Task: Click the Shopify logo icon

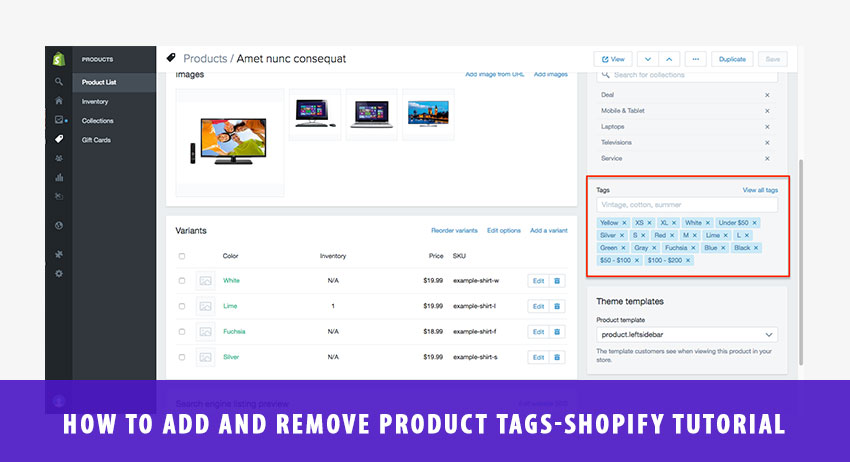Action: tap(59, 59)
